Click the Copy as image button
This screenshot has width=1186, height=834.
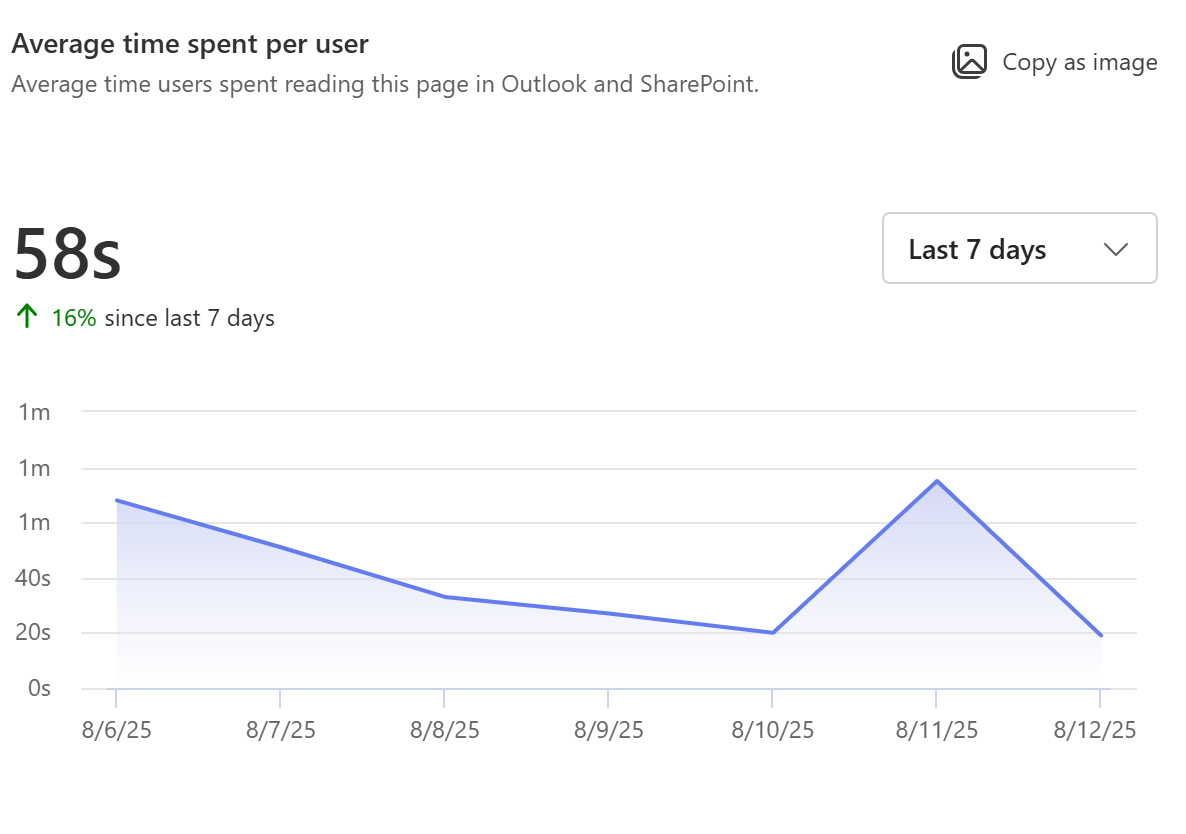(x=1055, y=61)
